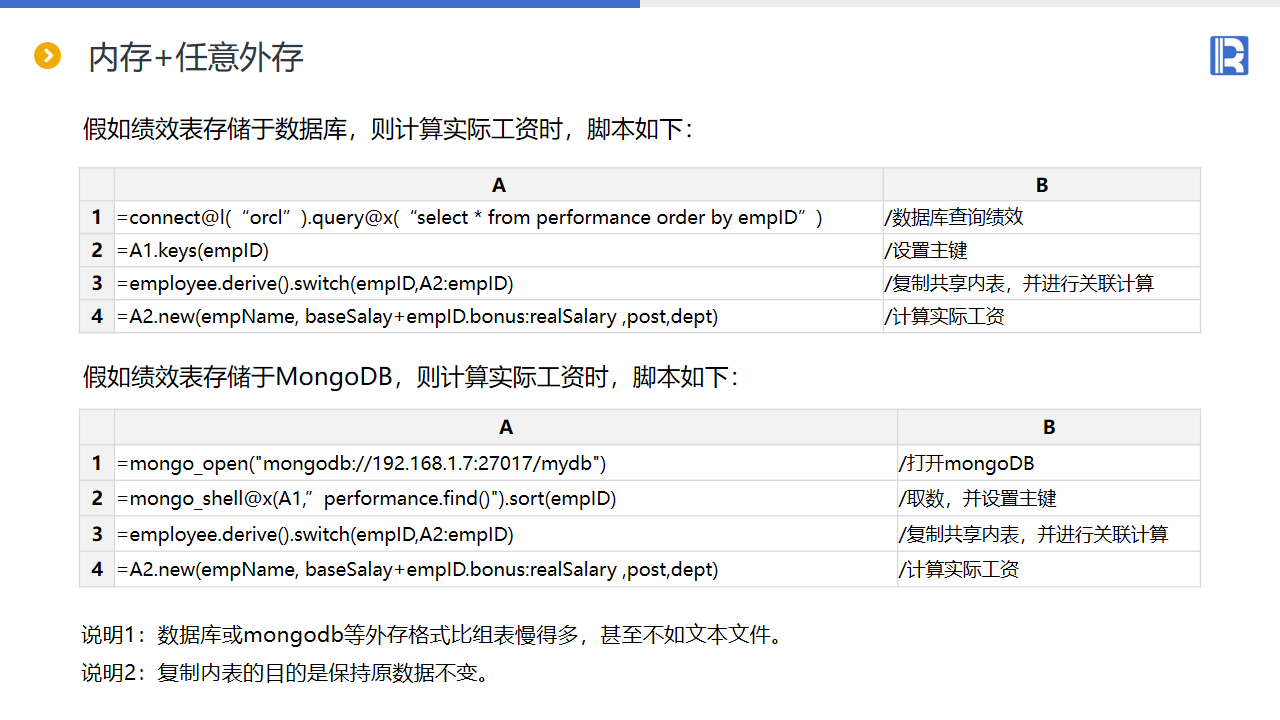The height and width of the screenshot is (720, 1280).
Task: Select the mongo_open connection string cell
Action: 362,464
